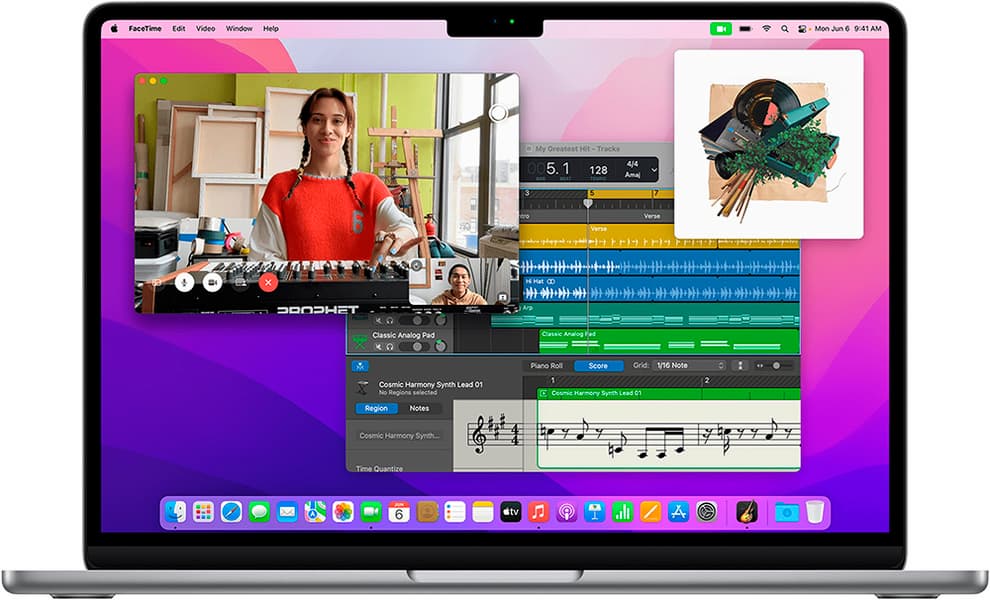Open the Edit menu

click(179, 28)
